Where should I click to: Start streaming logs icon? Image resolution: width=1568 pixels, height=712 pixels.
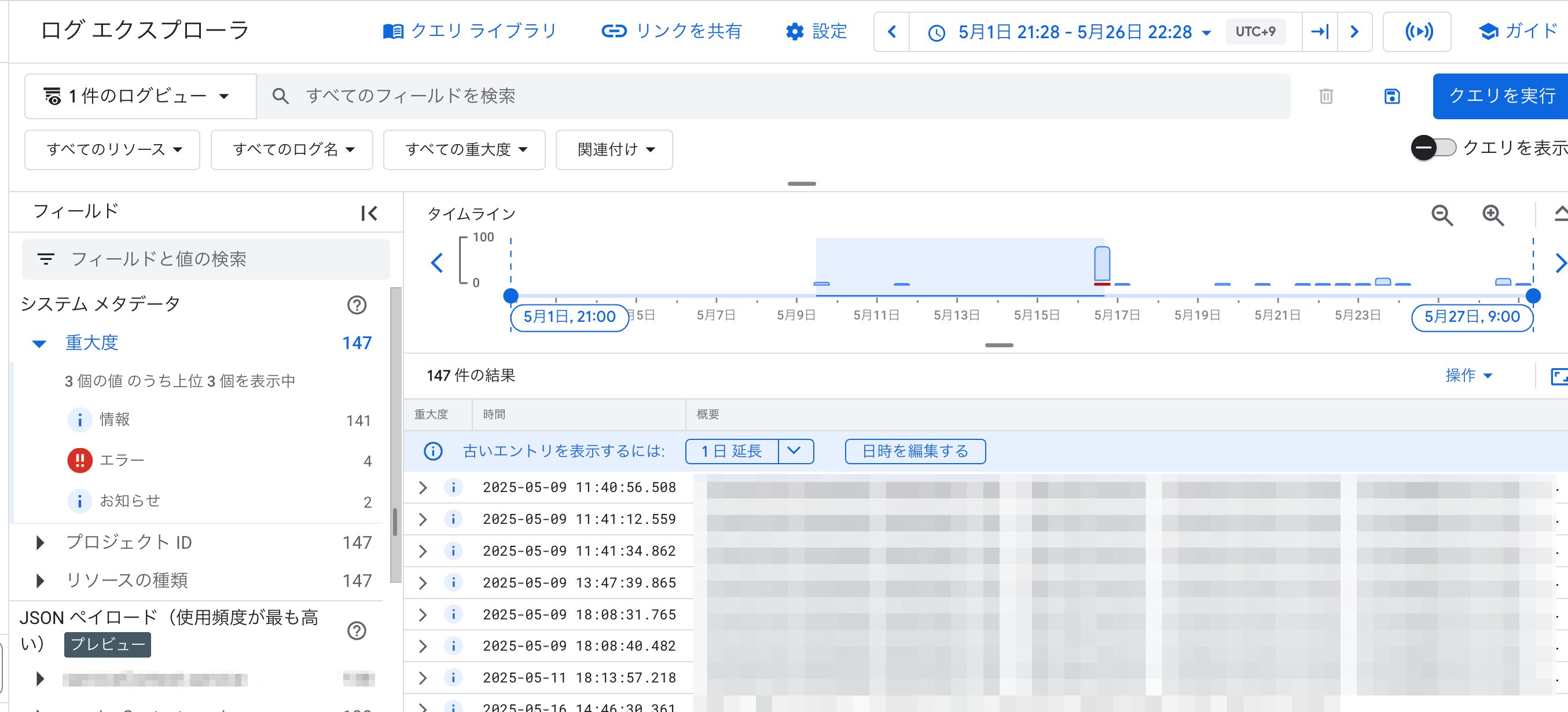tap(1418, 32)
